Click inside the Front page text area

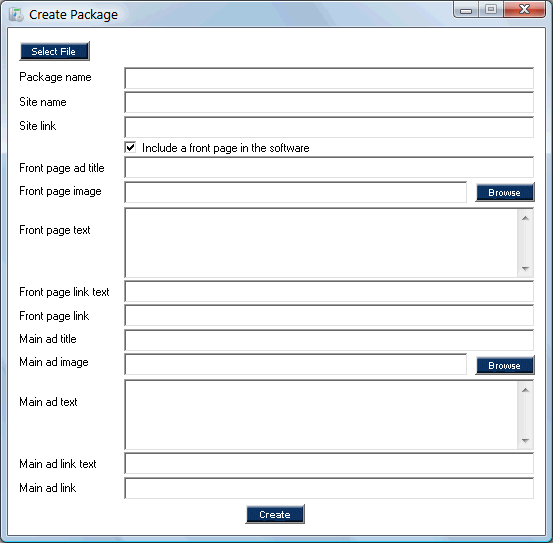click(321, 243)
